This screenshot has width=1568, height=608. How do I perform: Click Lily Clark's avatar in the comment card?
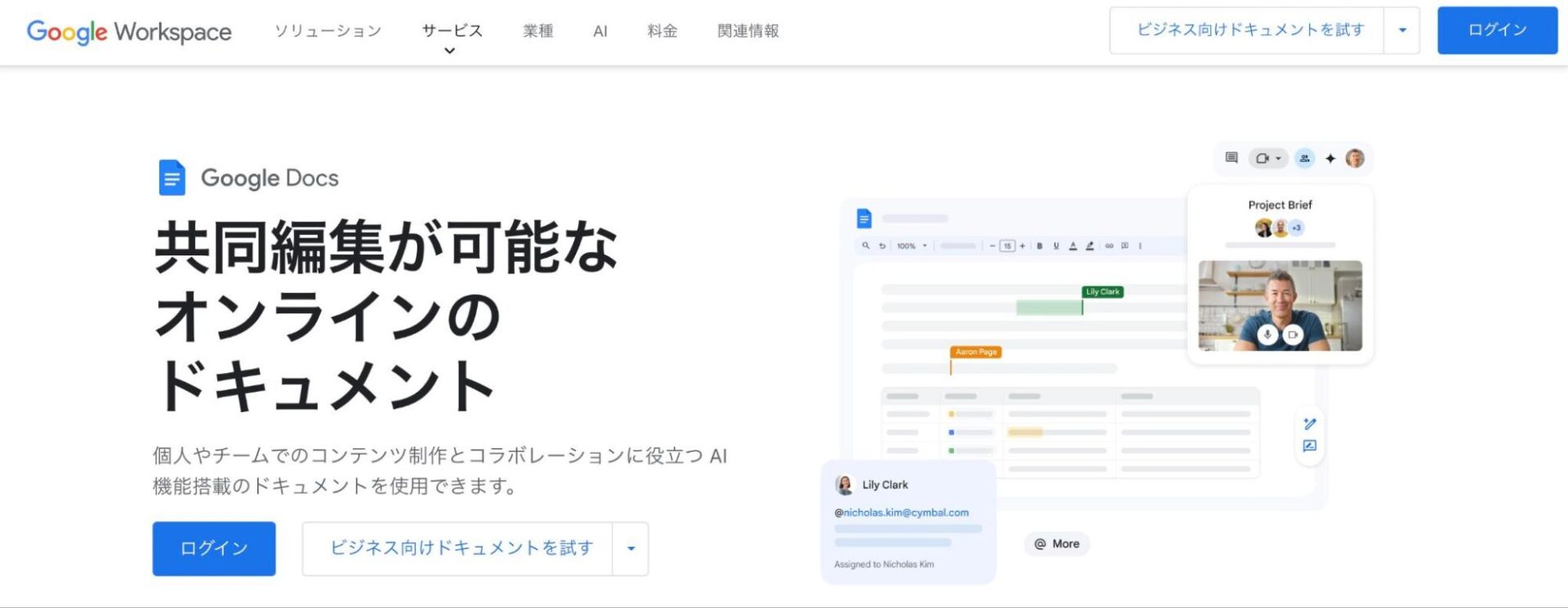(844, 485)
